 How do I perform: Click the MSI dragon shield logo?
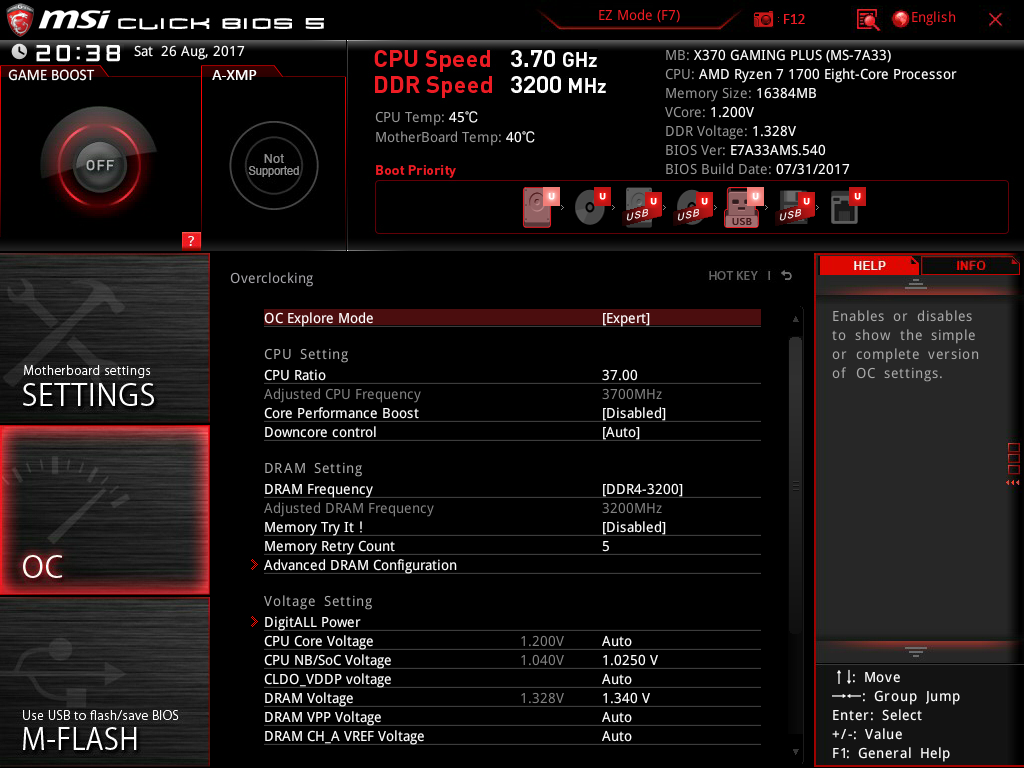[20, 20]
